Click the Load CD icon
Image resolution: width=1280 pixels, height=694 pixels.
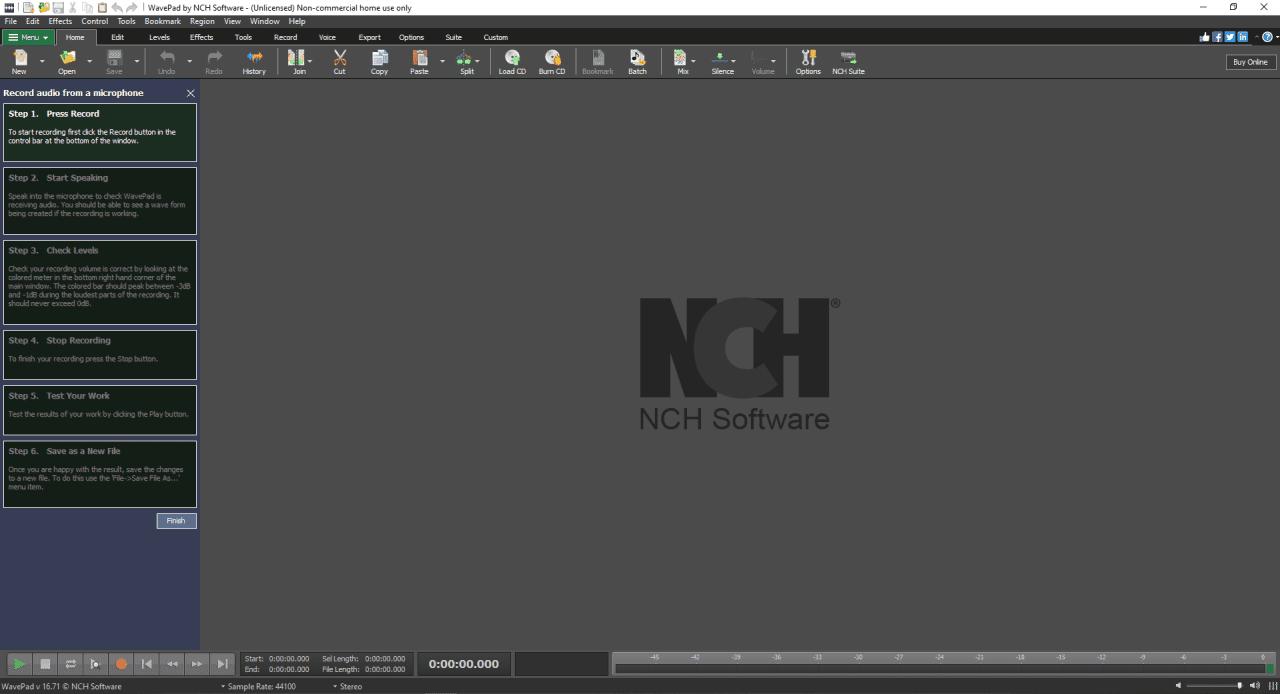[511, 60]
